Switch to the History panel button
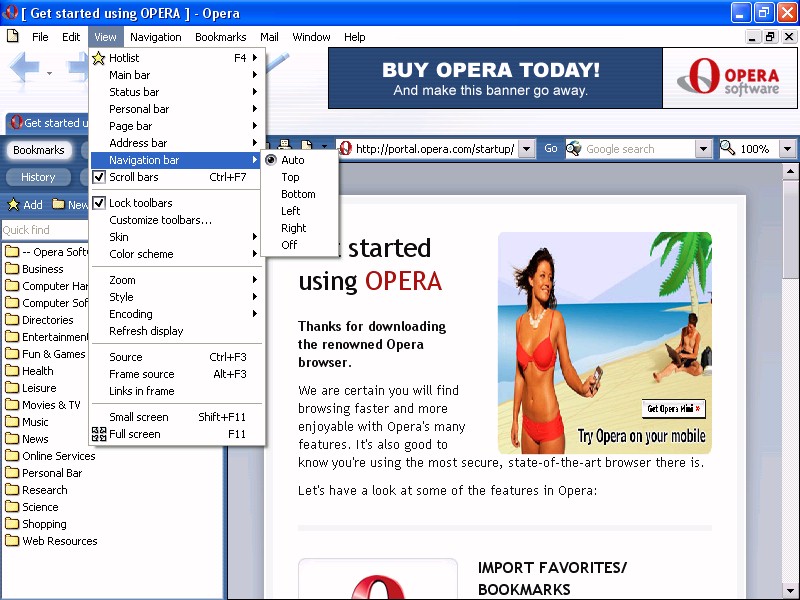The width and height of the screenshot is (800, 600). tap(38, 177)
